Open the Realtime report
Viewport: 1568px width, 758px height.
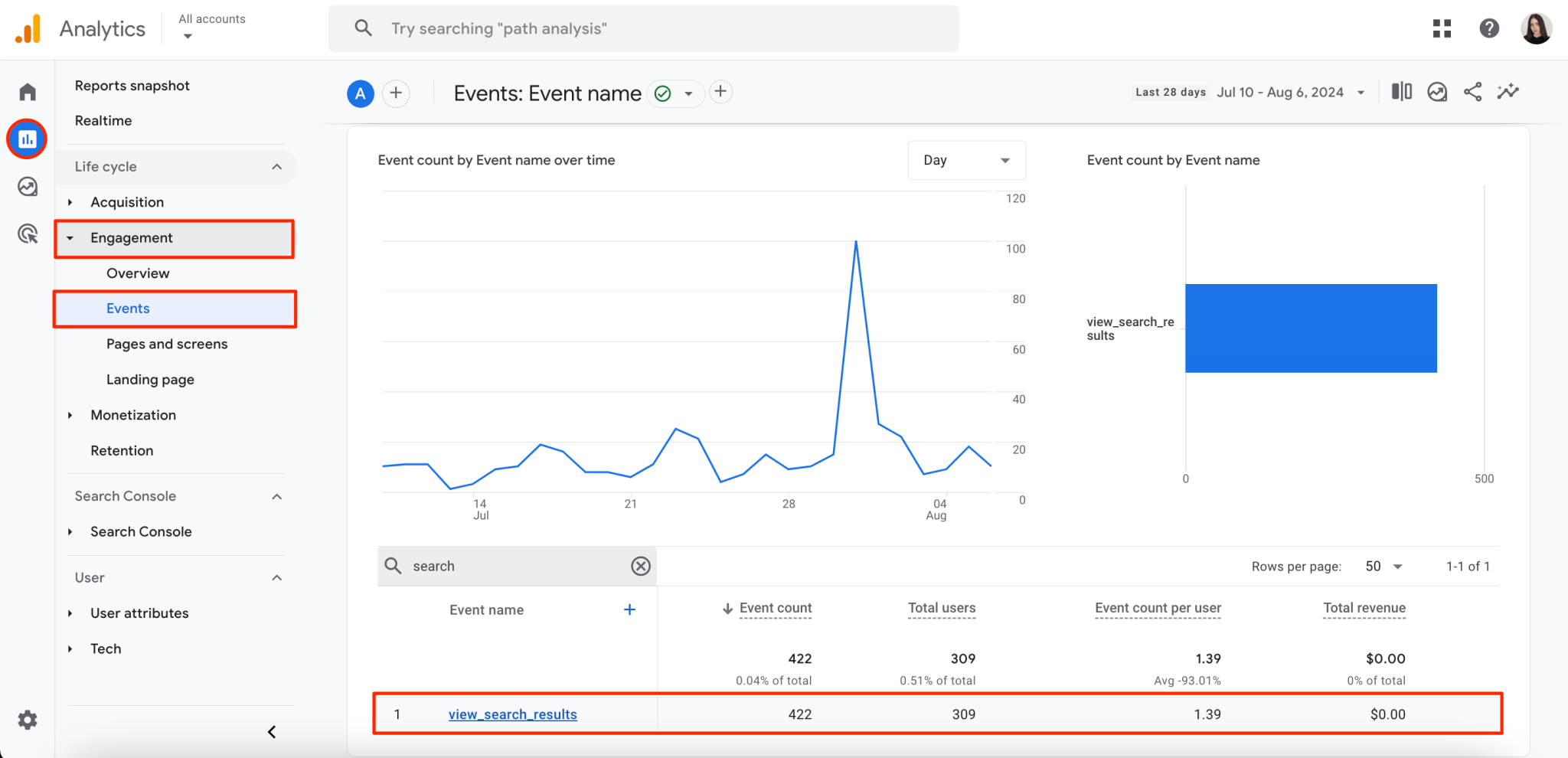pos(103,120)
